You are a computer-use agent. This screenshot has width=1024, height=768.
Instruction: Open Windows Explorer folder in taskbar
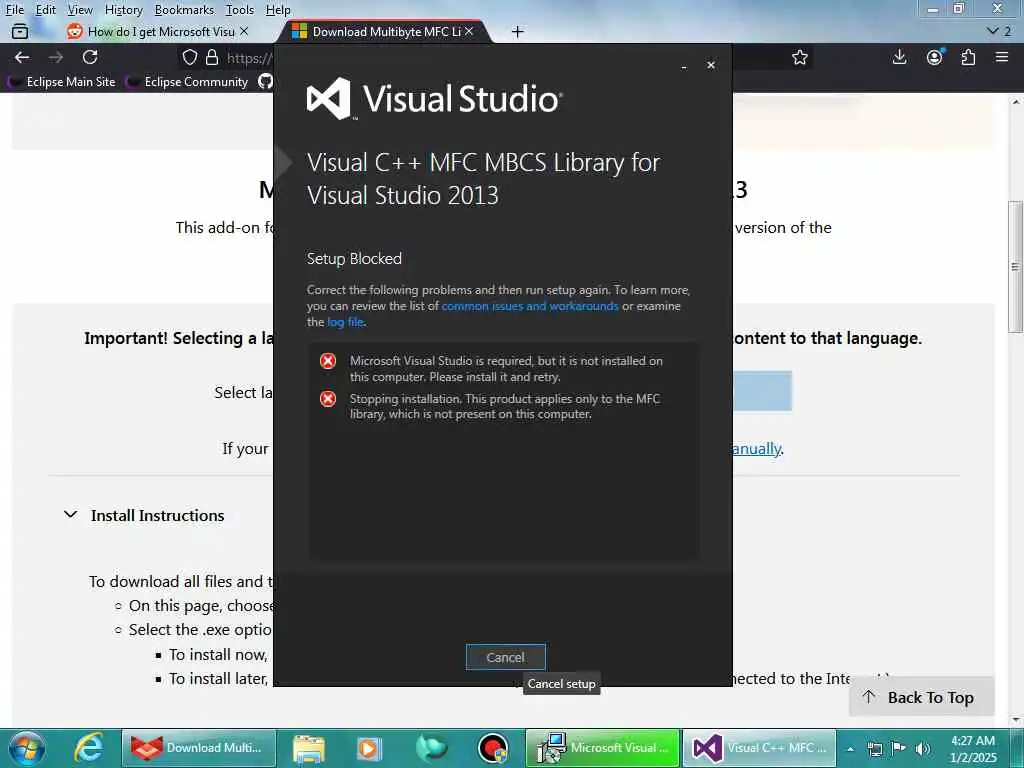click(308, 748)
